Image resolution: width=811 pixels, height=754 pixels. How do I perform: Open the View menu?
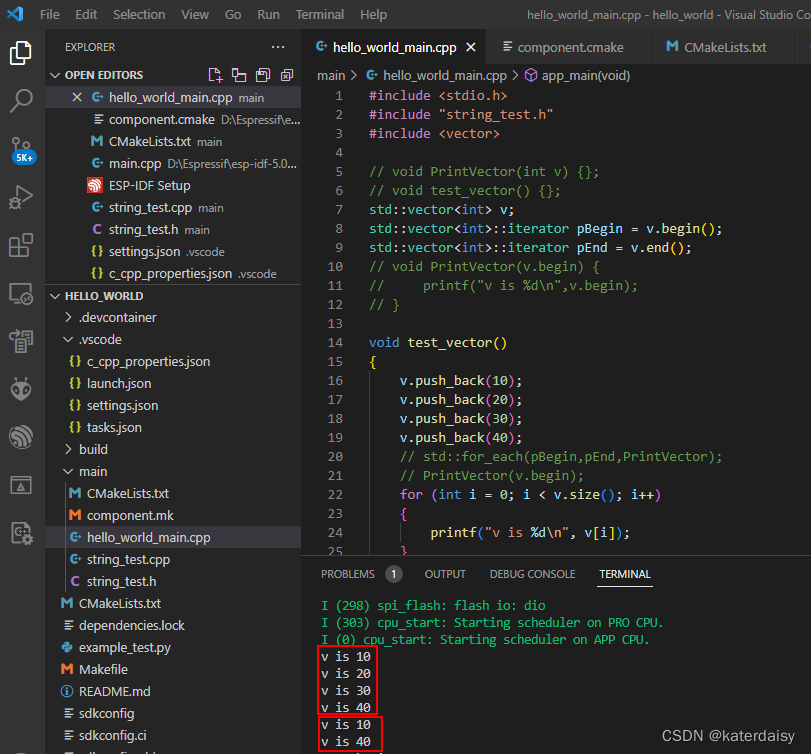point(195,14)
